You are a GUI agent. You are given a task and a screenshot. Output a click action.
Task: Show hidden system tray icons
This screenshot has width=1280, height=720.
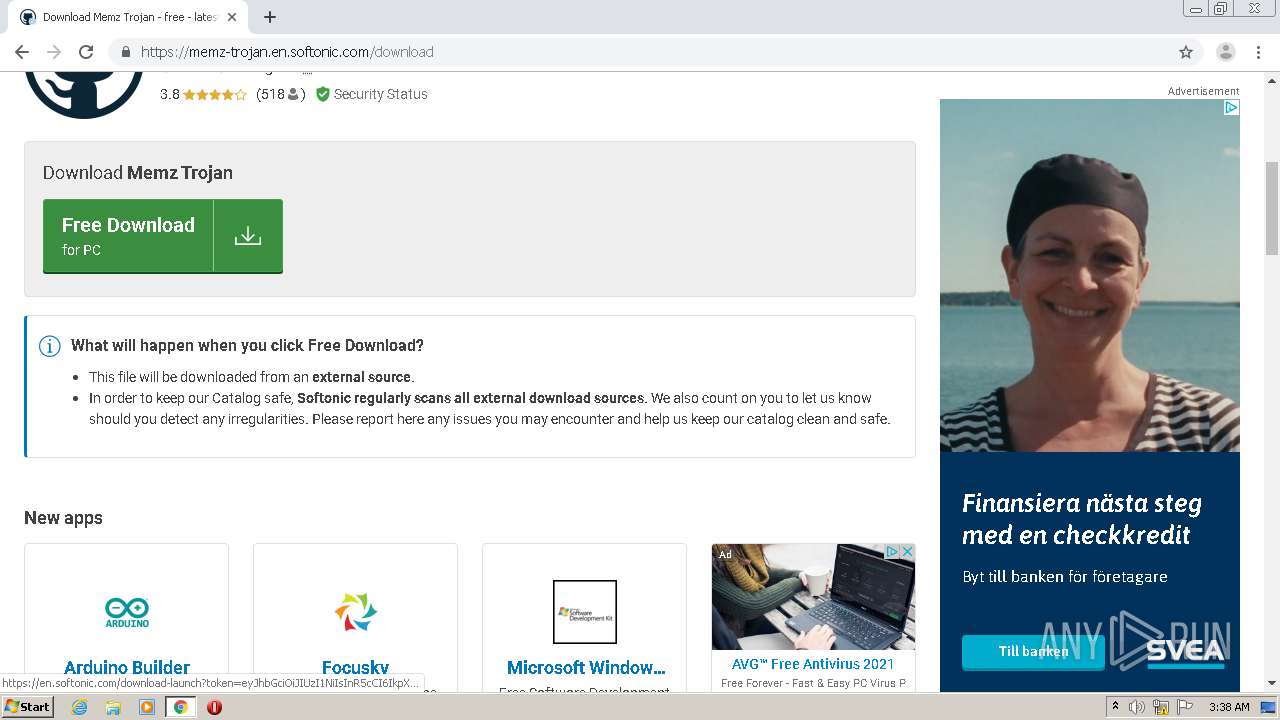click(1115, 707)
